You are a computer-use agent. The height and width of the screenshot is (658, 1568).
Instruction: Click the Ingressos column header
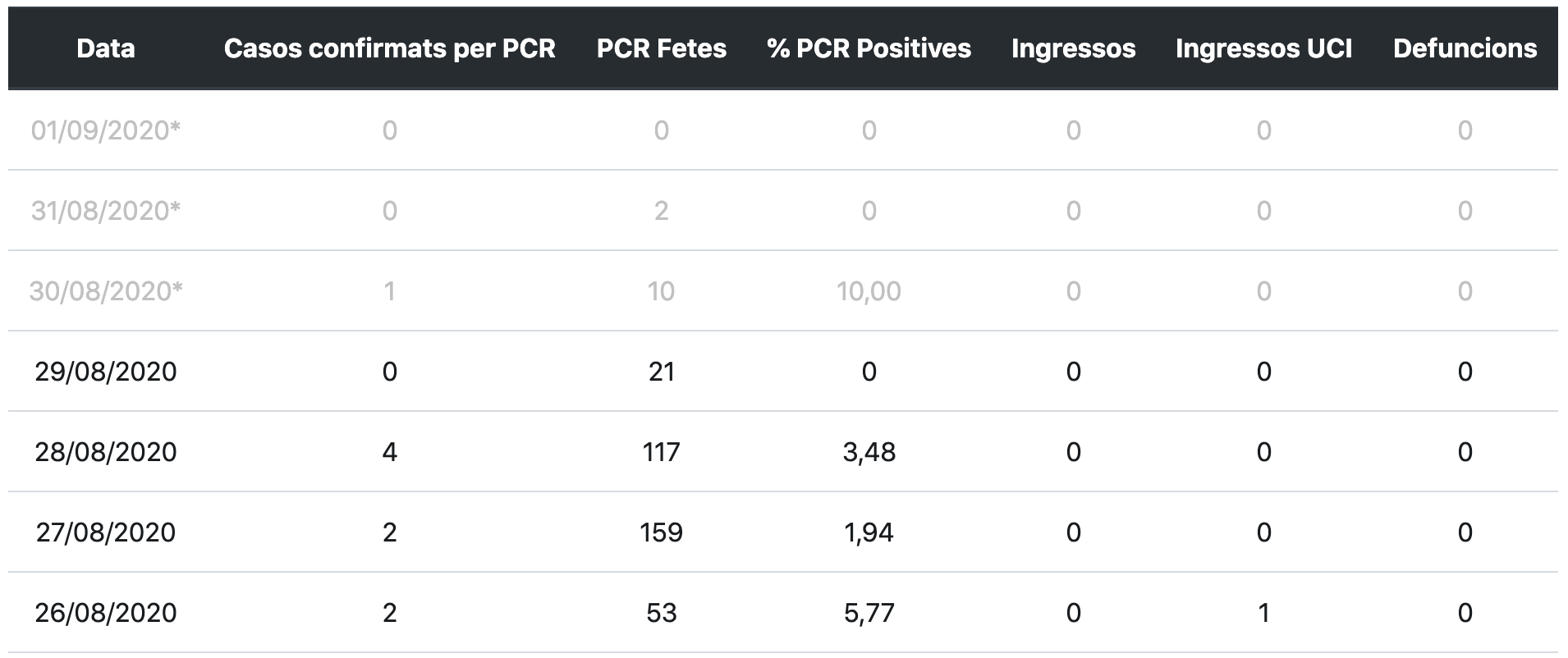pos(1073,48)
